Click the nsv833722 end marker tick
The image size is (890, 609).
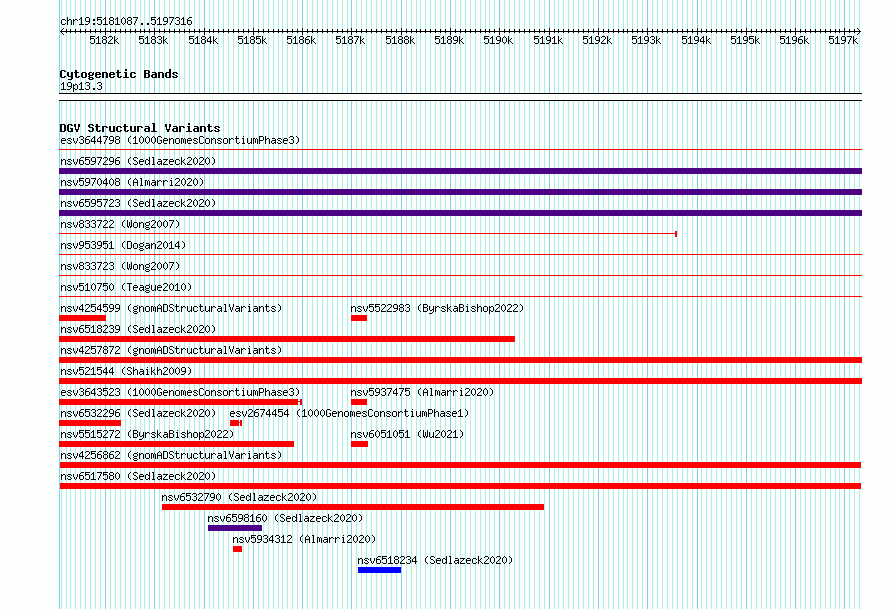(x=676, y=234)
